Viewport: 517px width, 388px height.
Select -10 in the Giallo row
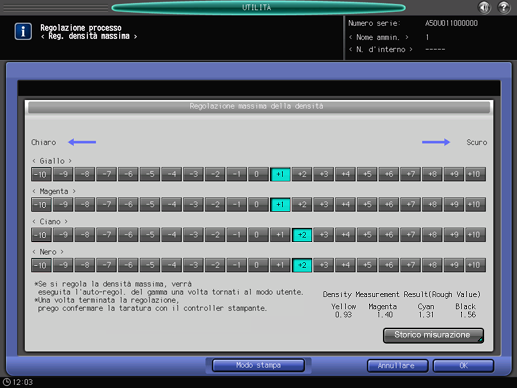41,174
